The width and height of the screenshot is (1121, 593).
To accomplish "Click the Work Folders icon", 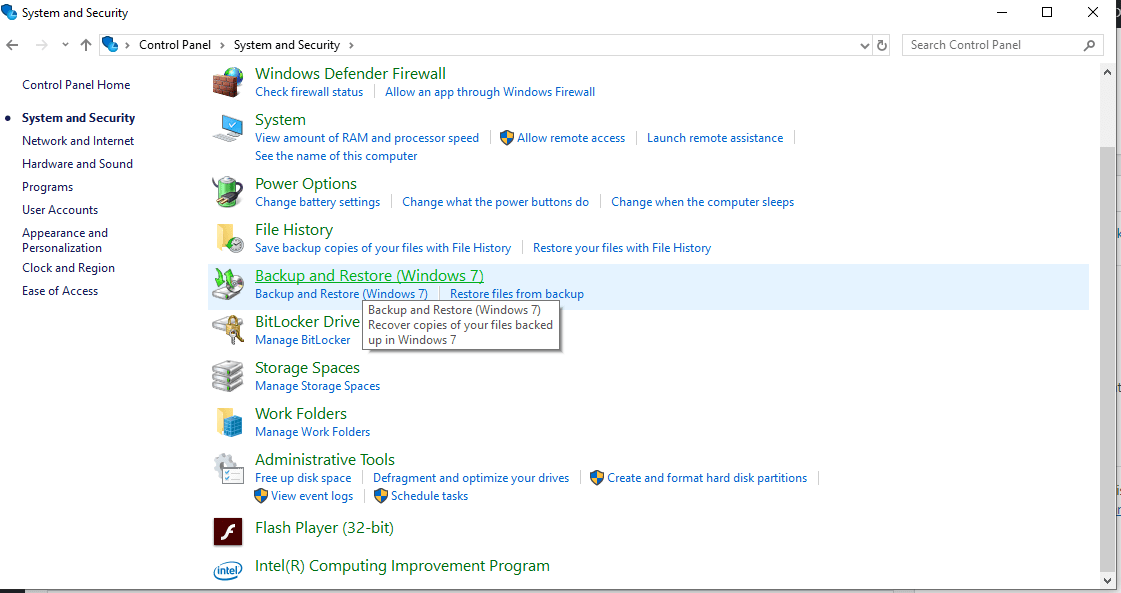I will point(228,422).
